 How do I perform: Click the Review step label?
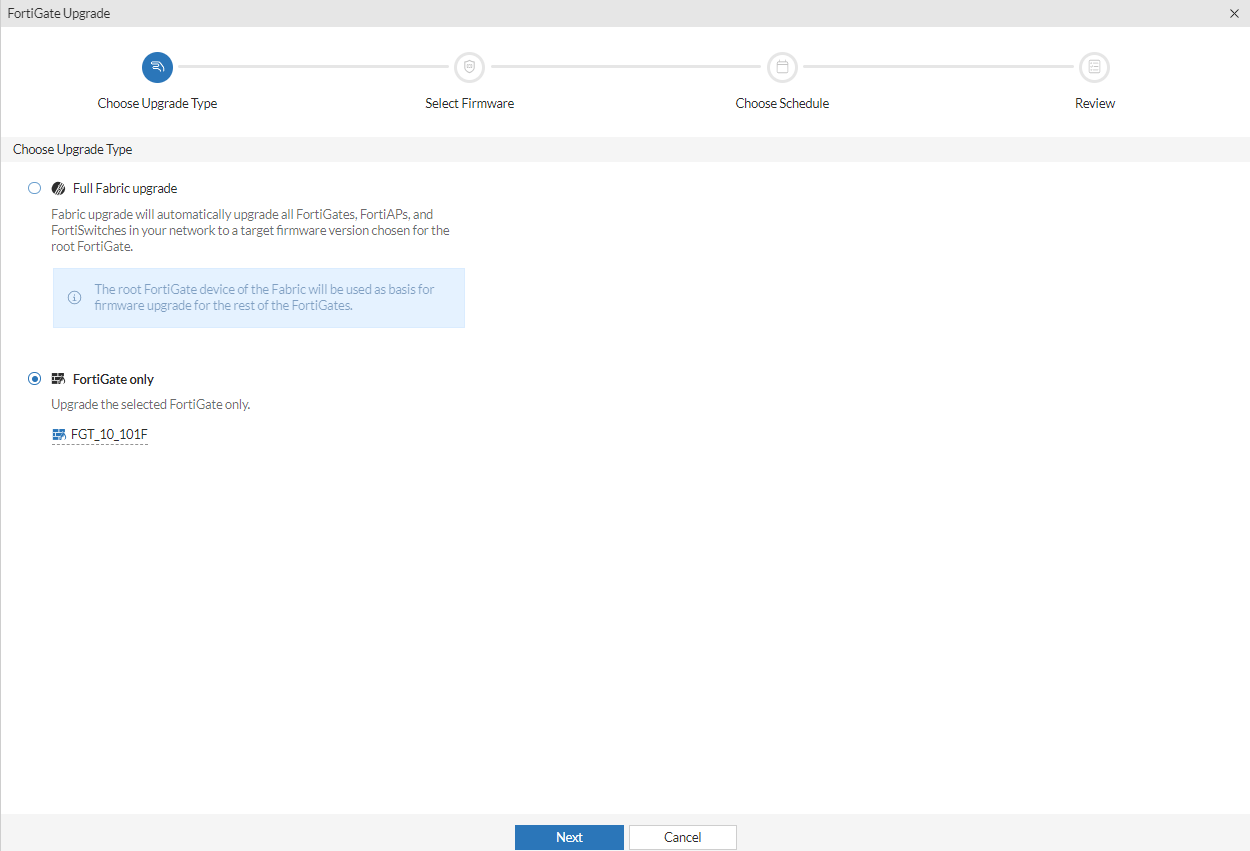pyautogui.click(x=1095, y=103)
